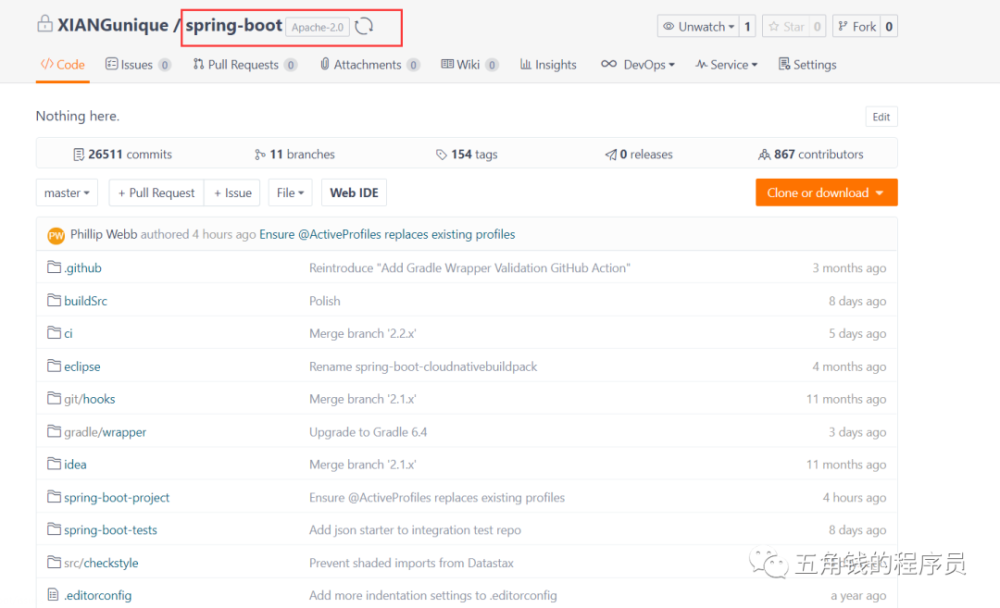The height and width of the screenshot is (608, 1000).
Task: Open the ci folder
Action: tap(68, 334)
